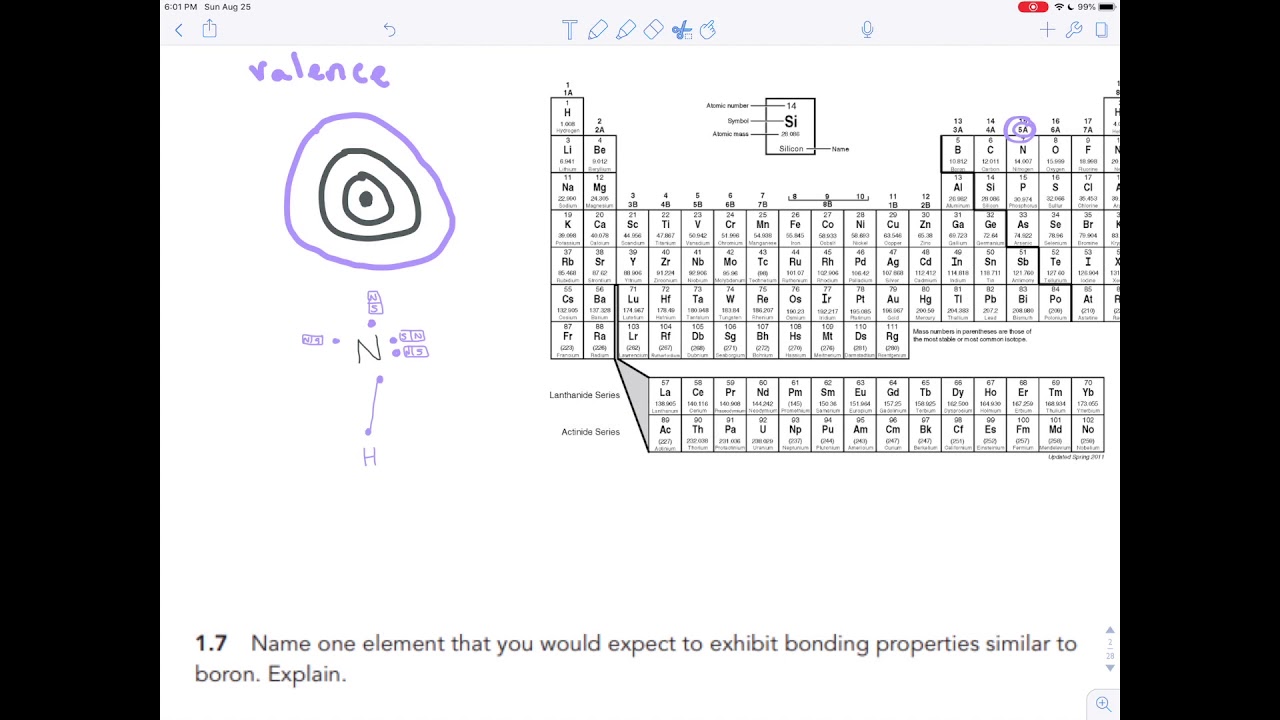Screen dimensions: 1280x720
Task: Tap the handwritten H symbol
Action: (x=370, y=458)
